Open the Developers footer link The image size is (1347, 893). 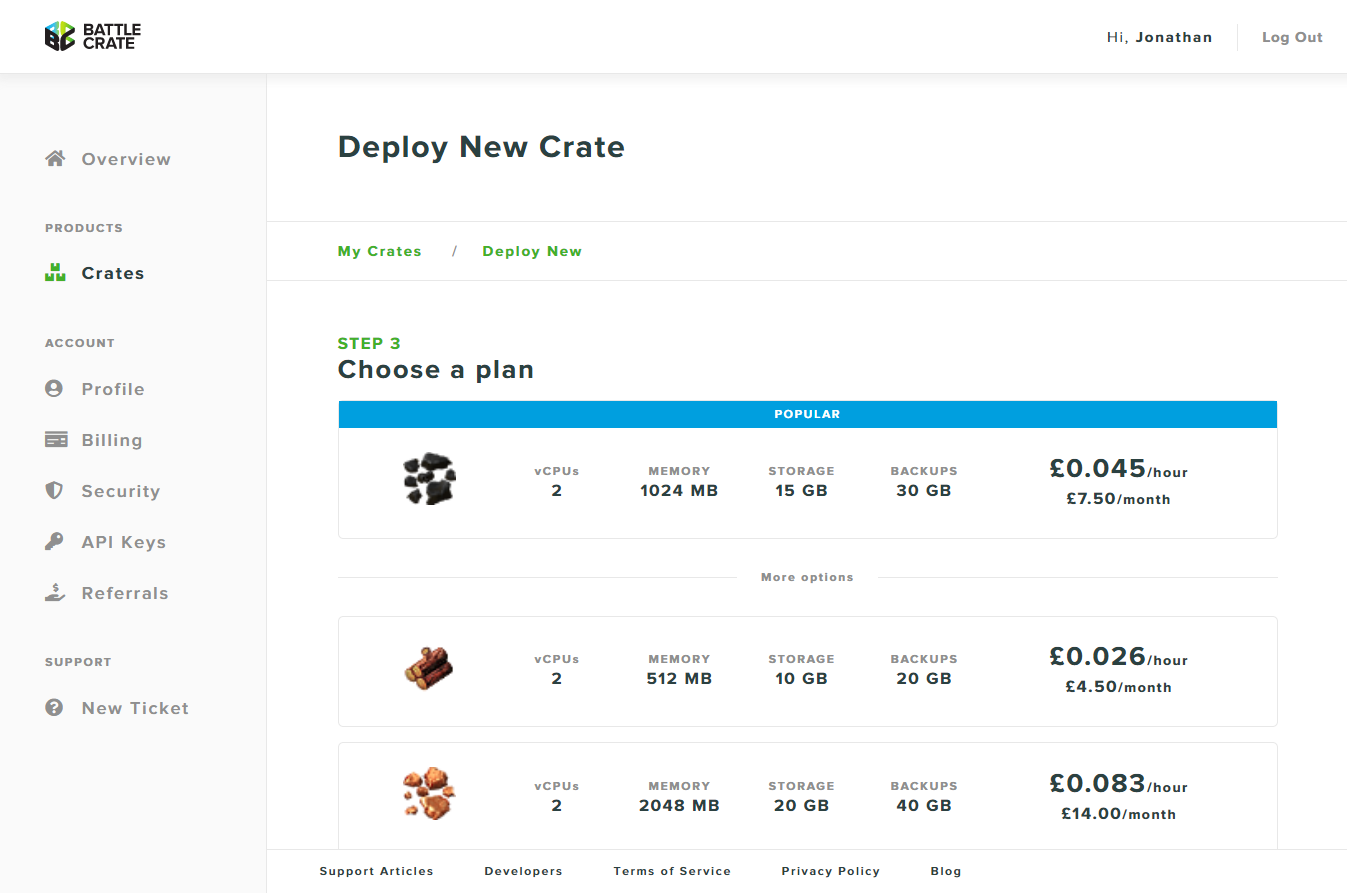(524, 871)
